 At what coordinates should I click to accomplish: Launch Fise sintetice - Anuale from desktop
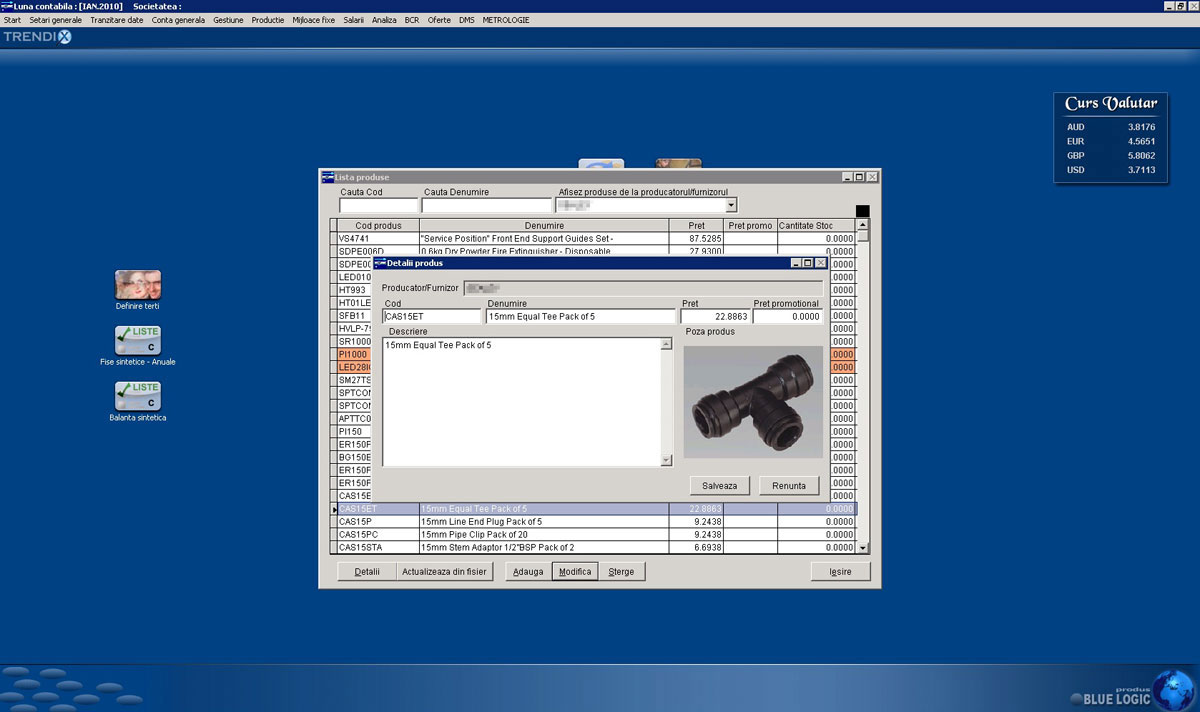137,340
